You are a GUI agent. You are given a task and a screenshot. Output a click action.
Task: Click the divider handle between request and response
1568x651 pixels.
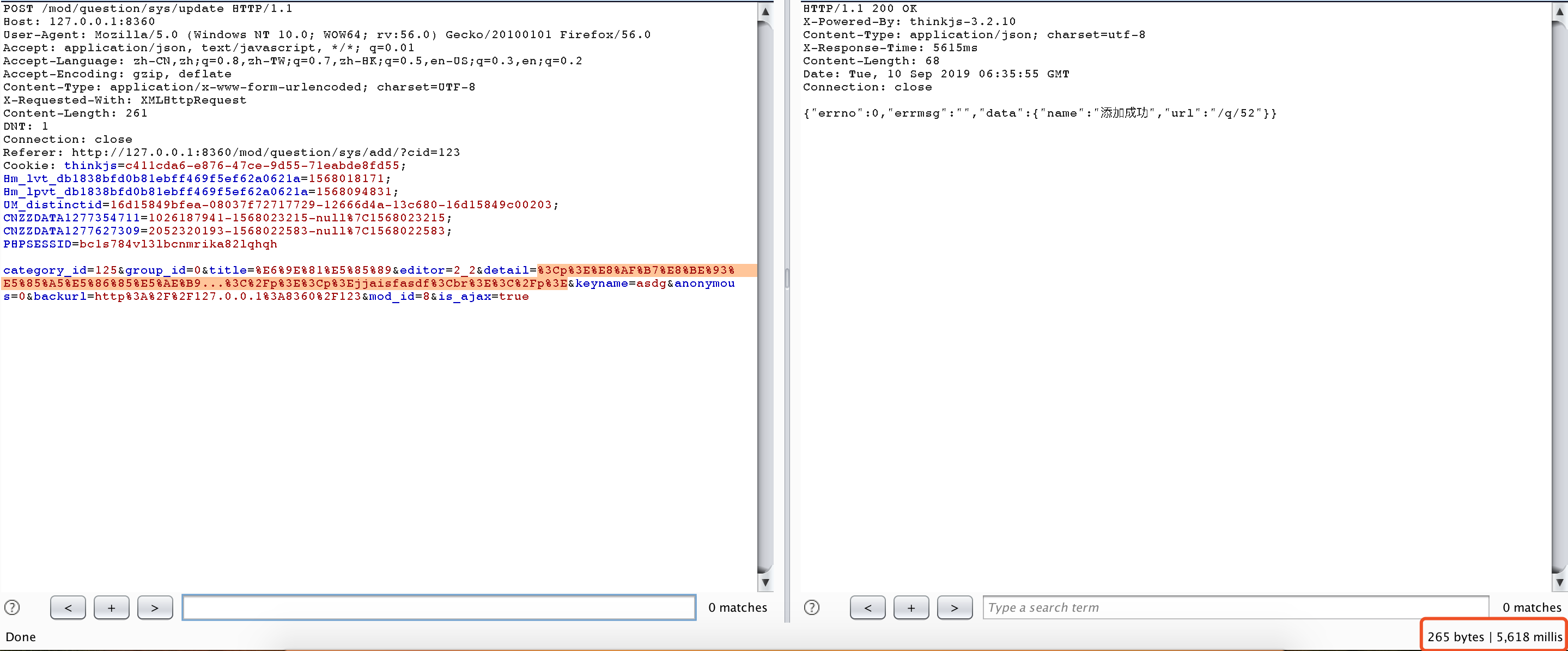787,278
